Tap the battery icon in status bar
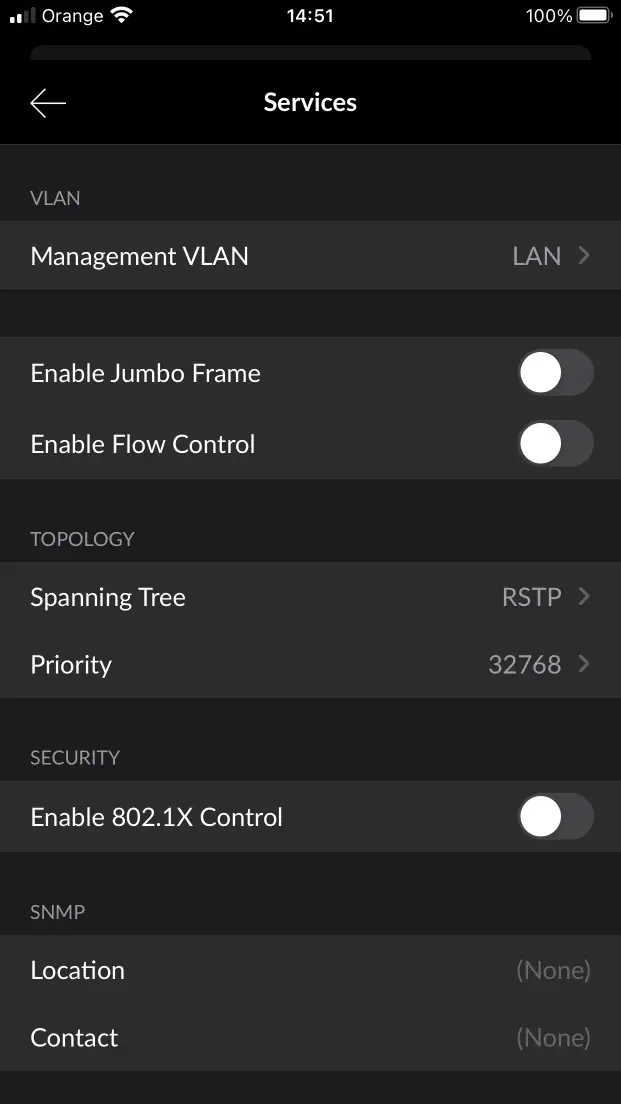 [x=593, y=16]
